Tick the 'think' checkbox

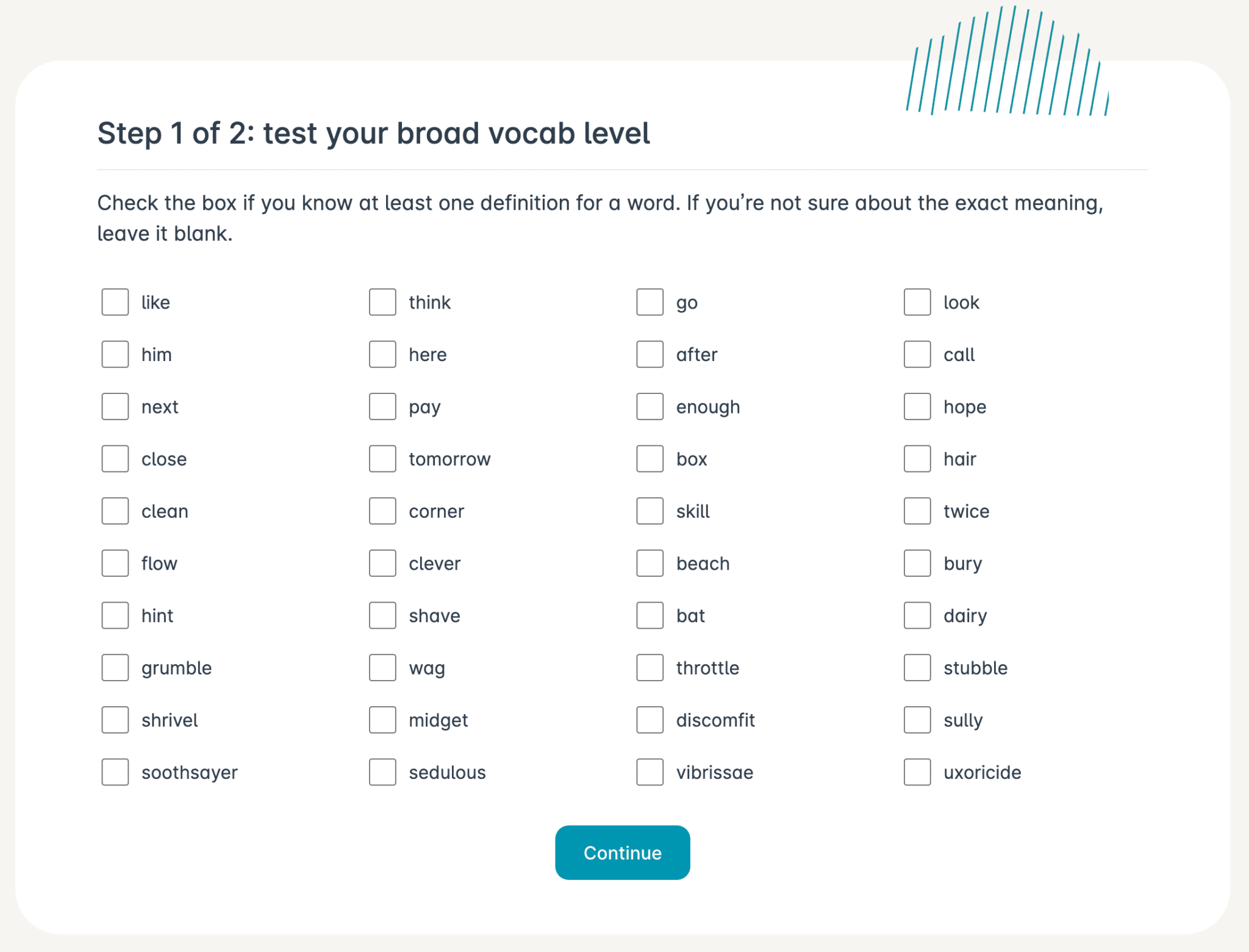click(x=382, y=302)
